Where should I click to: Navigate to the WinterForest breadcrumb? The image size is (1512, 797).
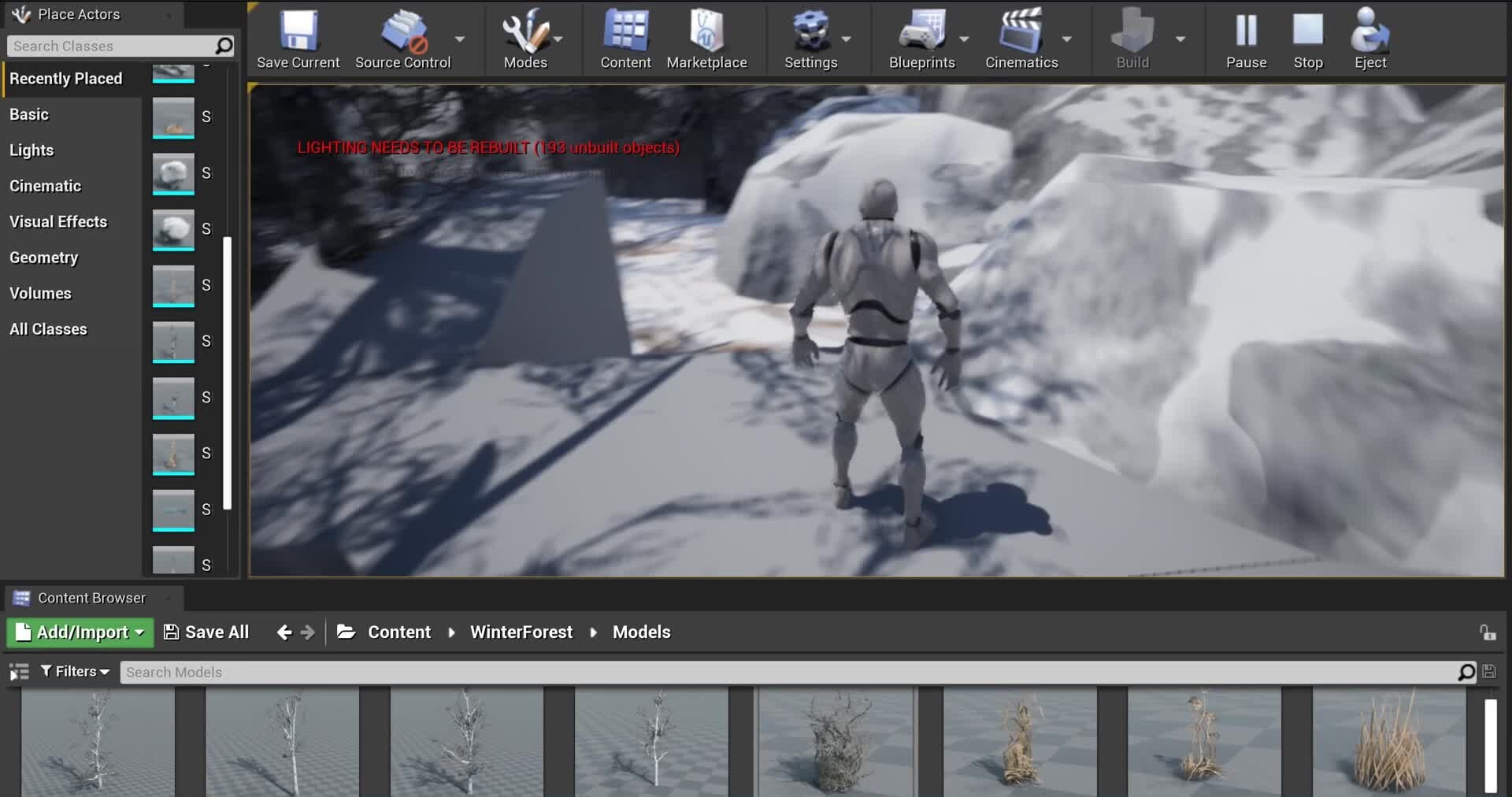point(520,632)
